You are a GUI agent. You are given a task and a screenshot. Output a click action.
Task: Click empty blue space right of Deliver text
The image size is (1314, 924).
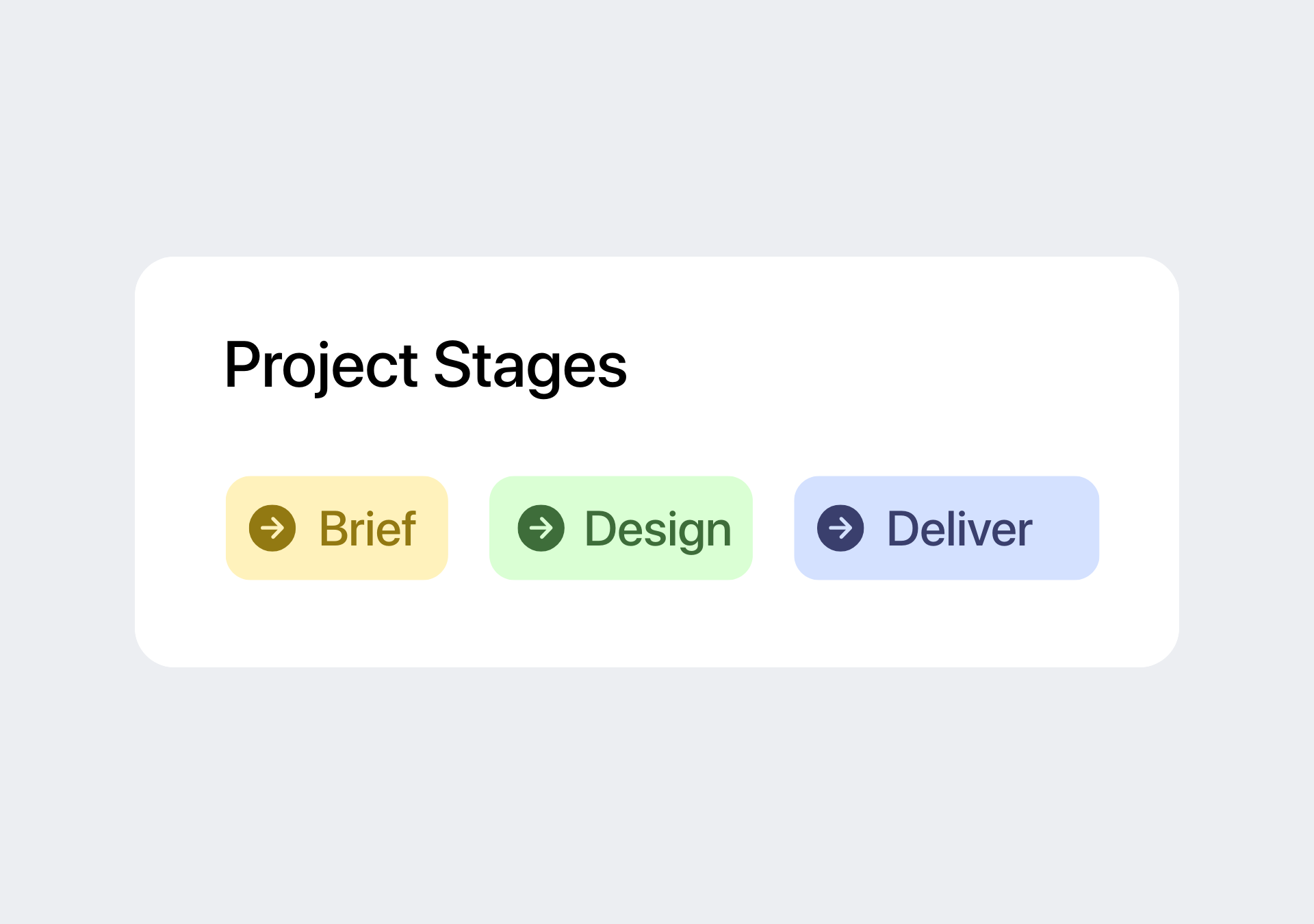[x=1065, y=528]
